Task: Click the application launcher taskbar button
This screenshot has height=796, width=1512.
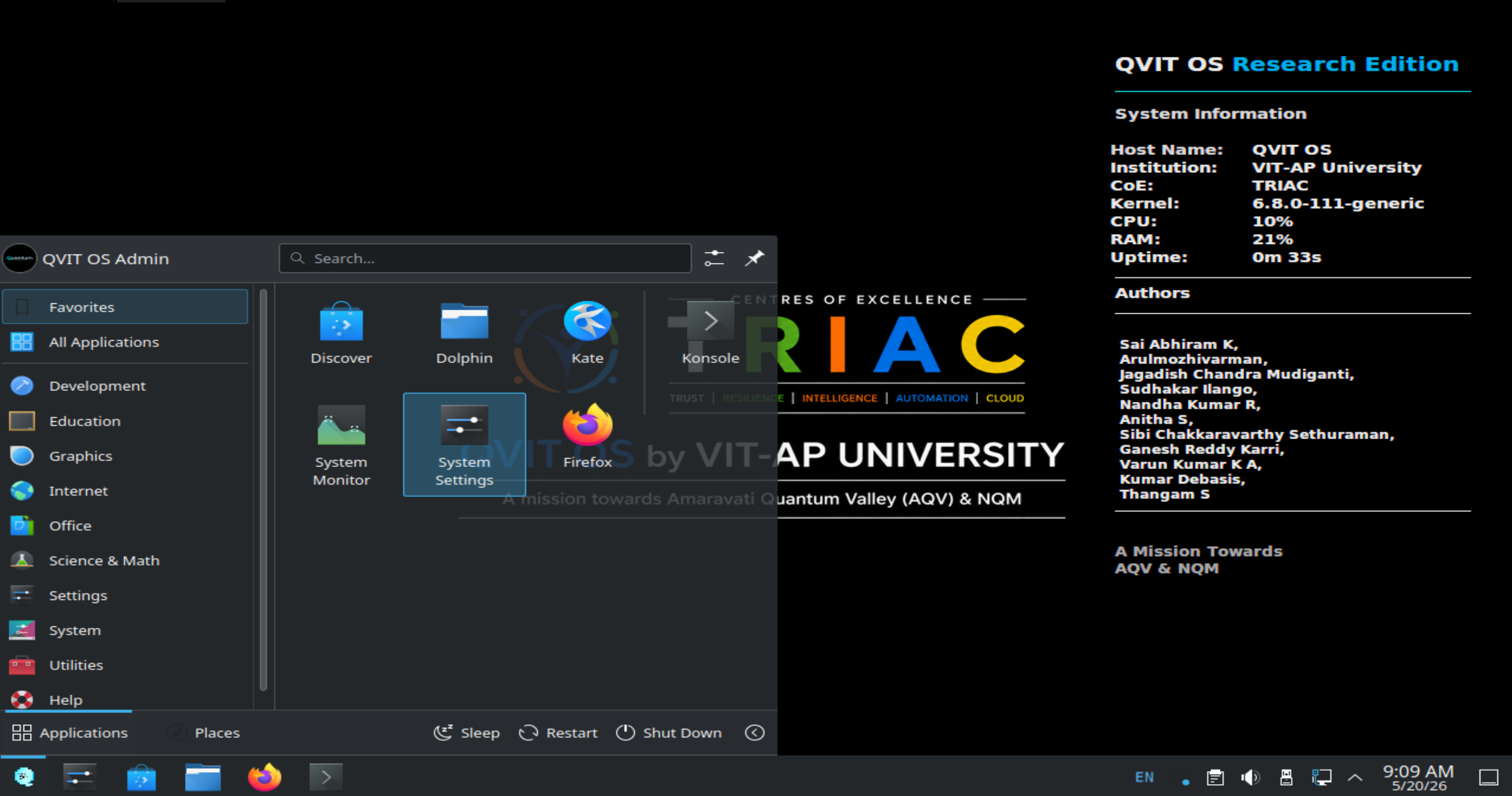Action: pos(24,777)
